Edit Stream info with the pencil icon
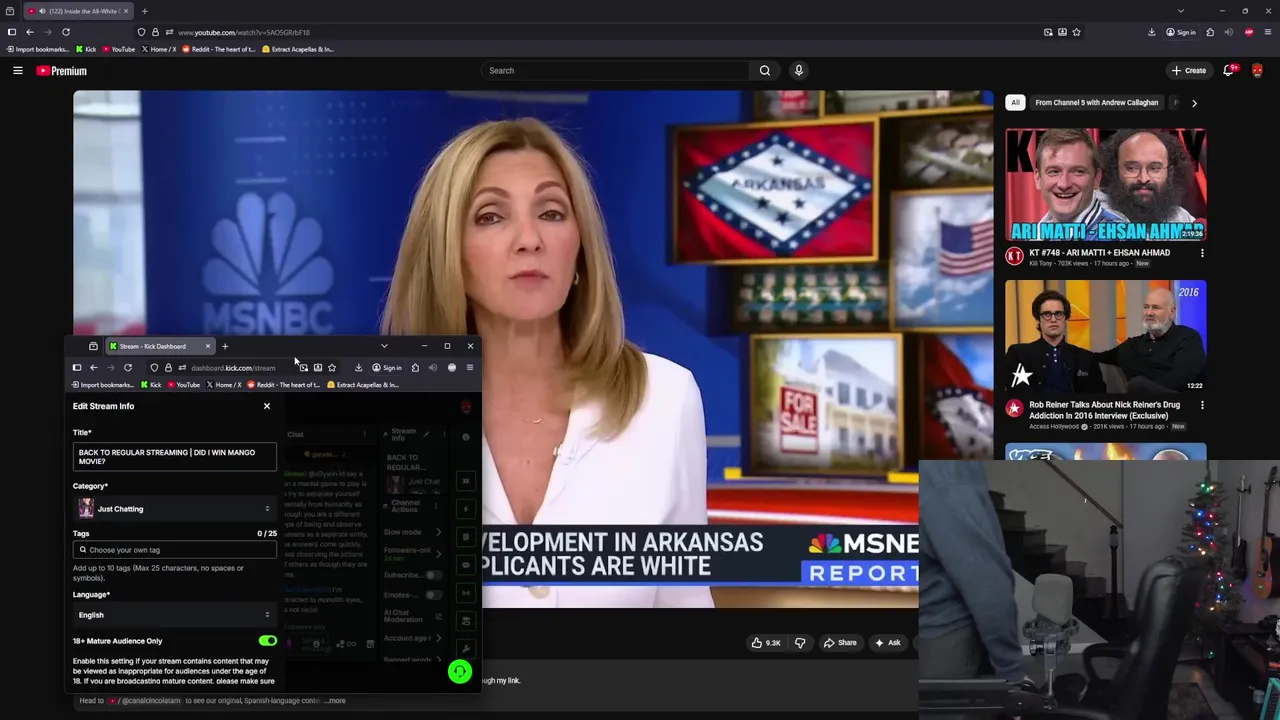1280x720 pixels. pos(426,435)
